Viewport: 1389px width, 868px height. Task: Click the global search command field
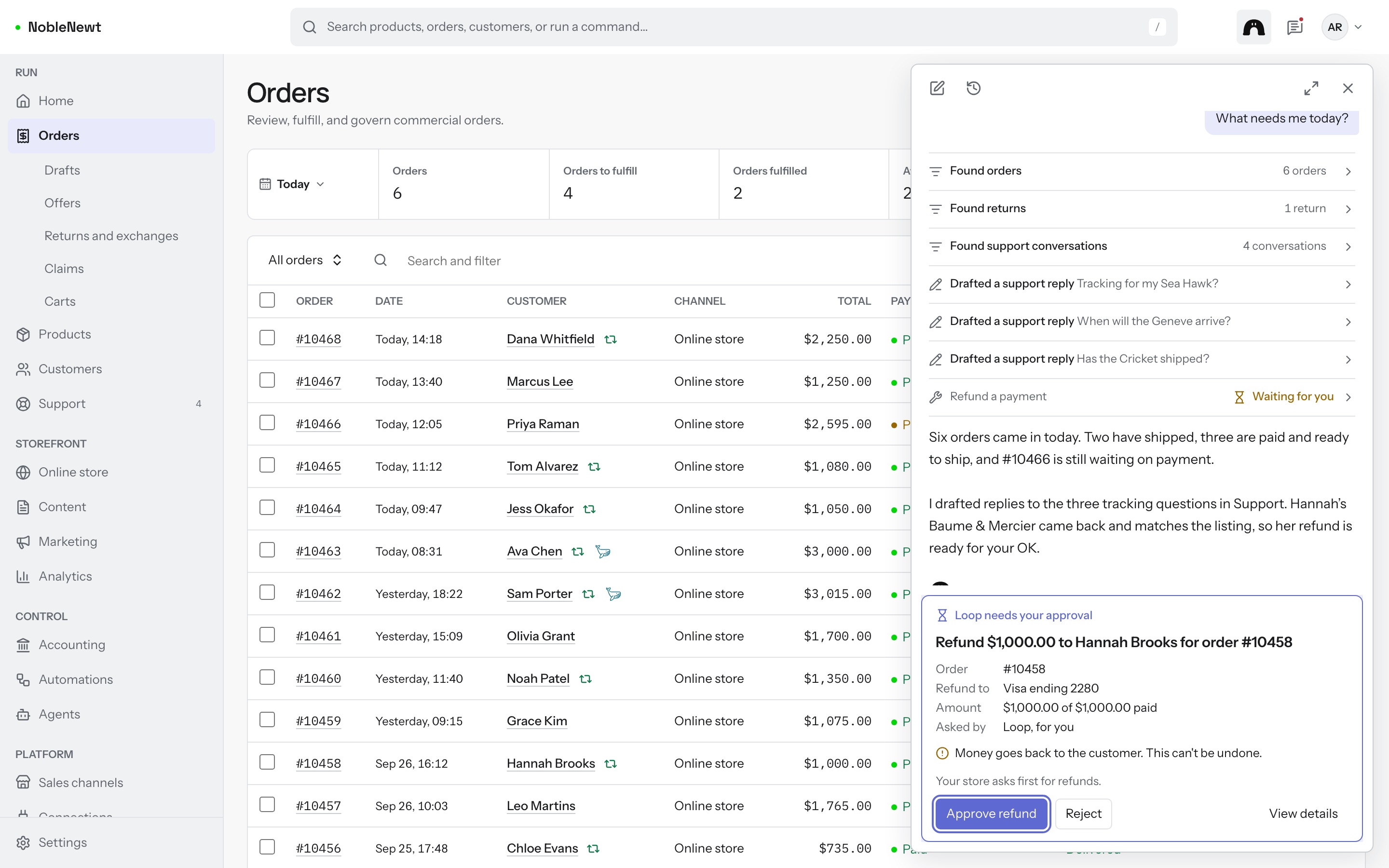[x=734, y=27]
